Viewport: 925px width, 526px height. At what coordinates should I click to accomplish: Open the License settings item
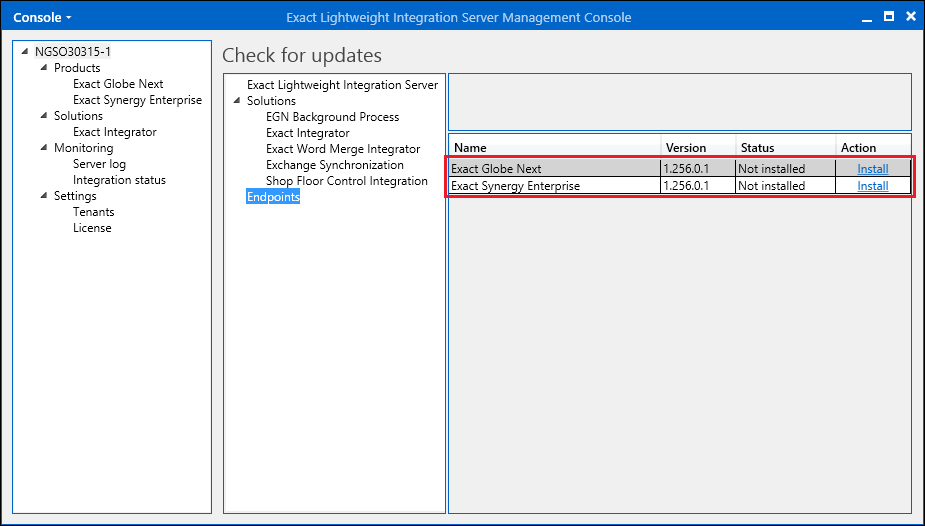click(92, 228)
